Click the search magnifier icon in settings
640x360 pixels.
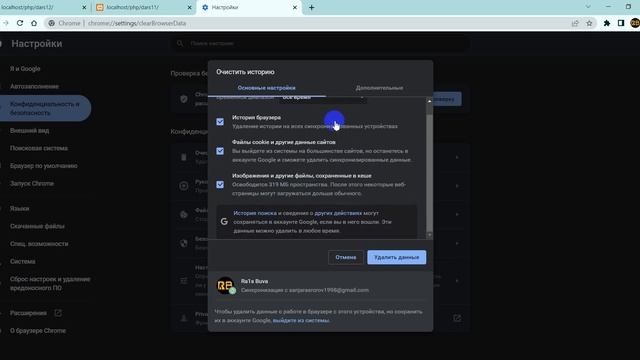click(180, 43)
